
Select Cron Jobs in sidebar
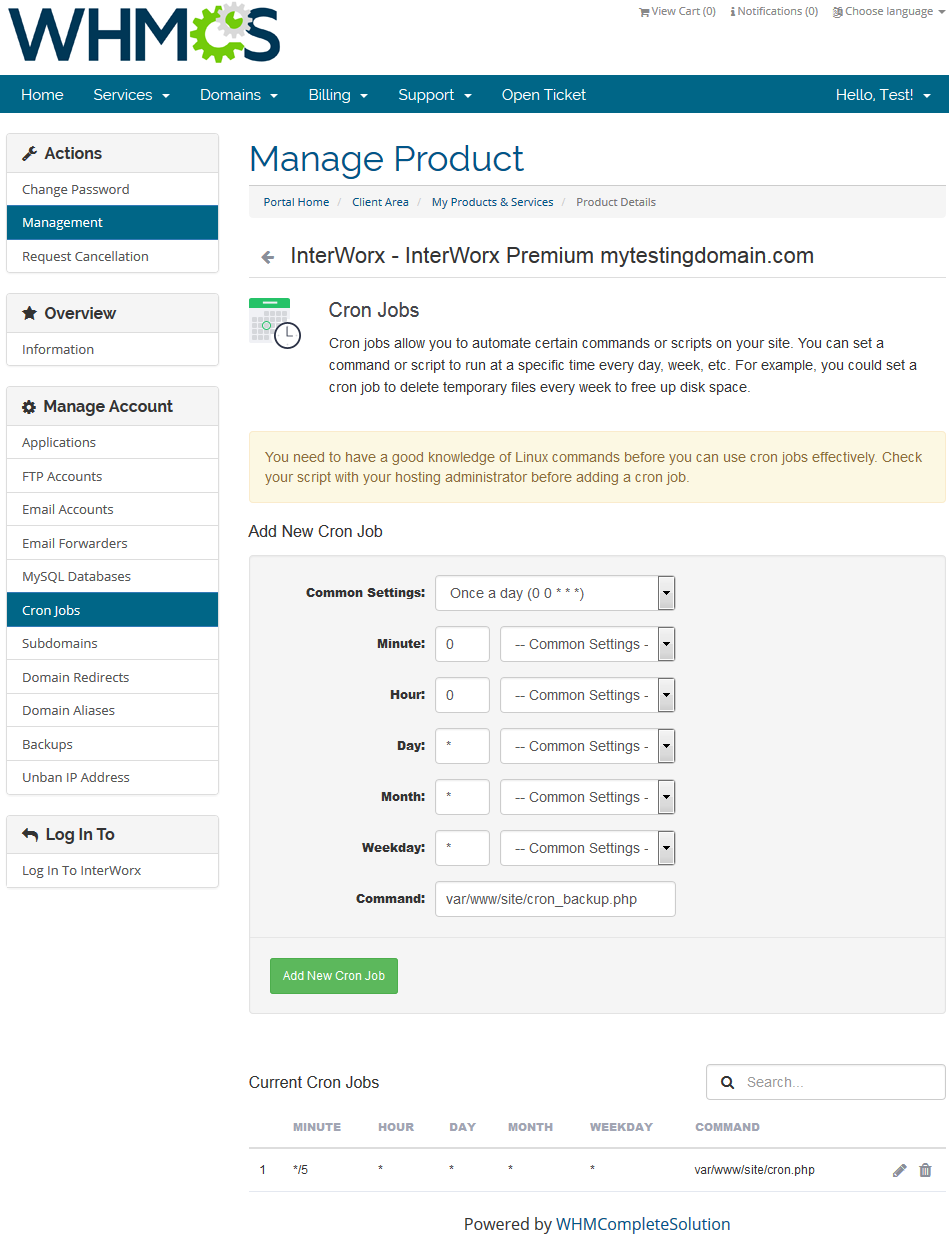(112, 610)
